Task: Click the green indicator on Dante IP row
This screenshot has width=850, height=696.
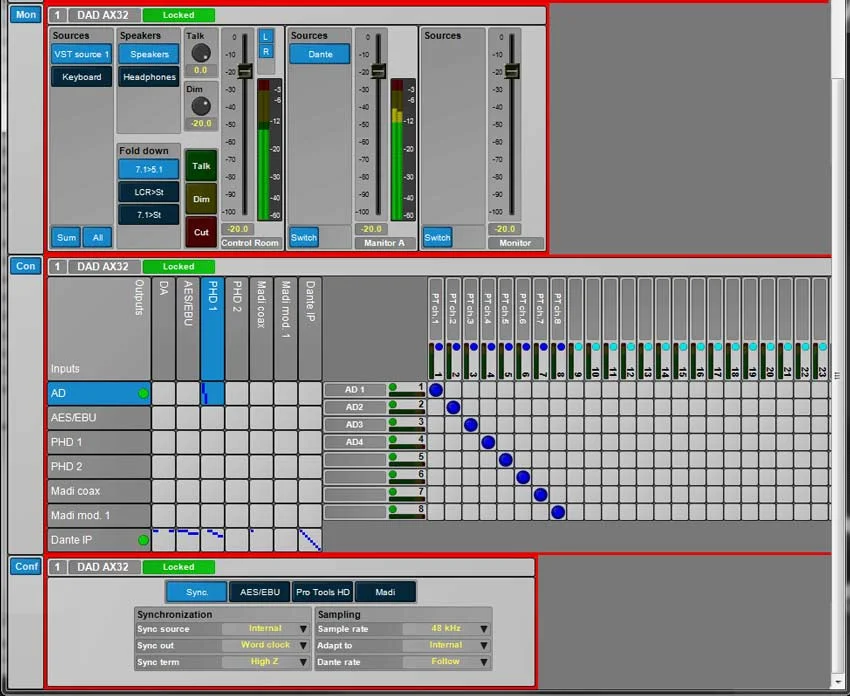Action: coord(143,540)
